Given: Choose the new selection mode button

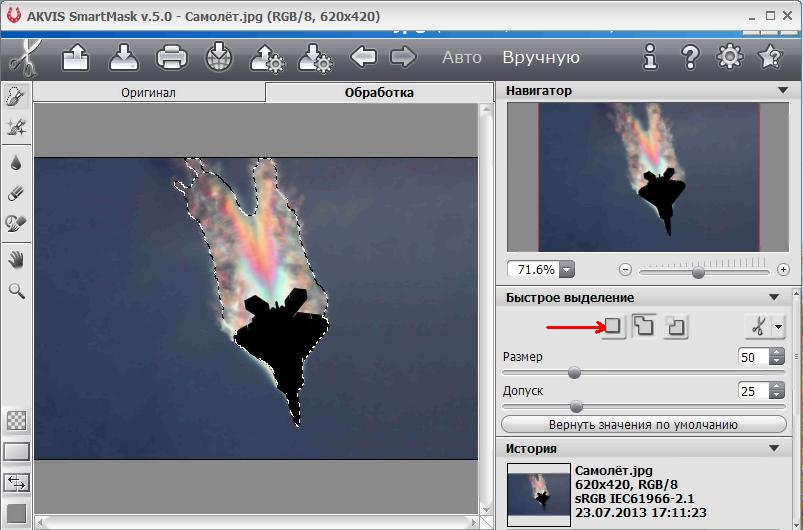Looking at the screenshot, I should pyautogui.click(x=613, y=326).
